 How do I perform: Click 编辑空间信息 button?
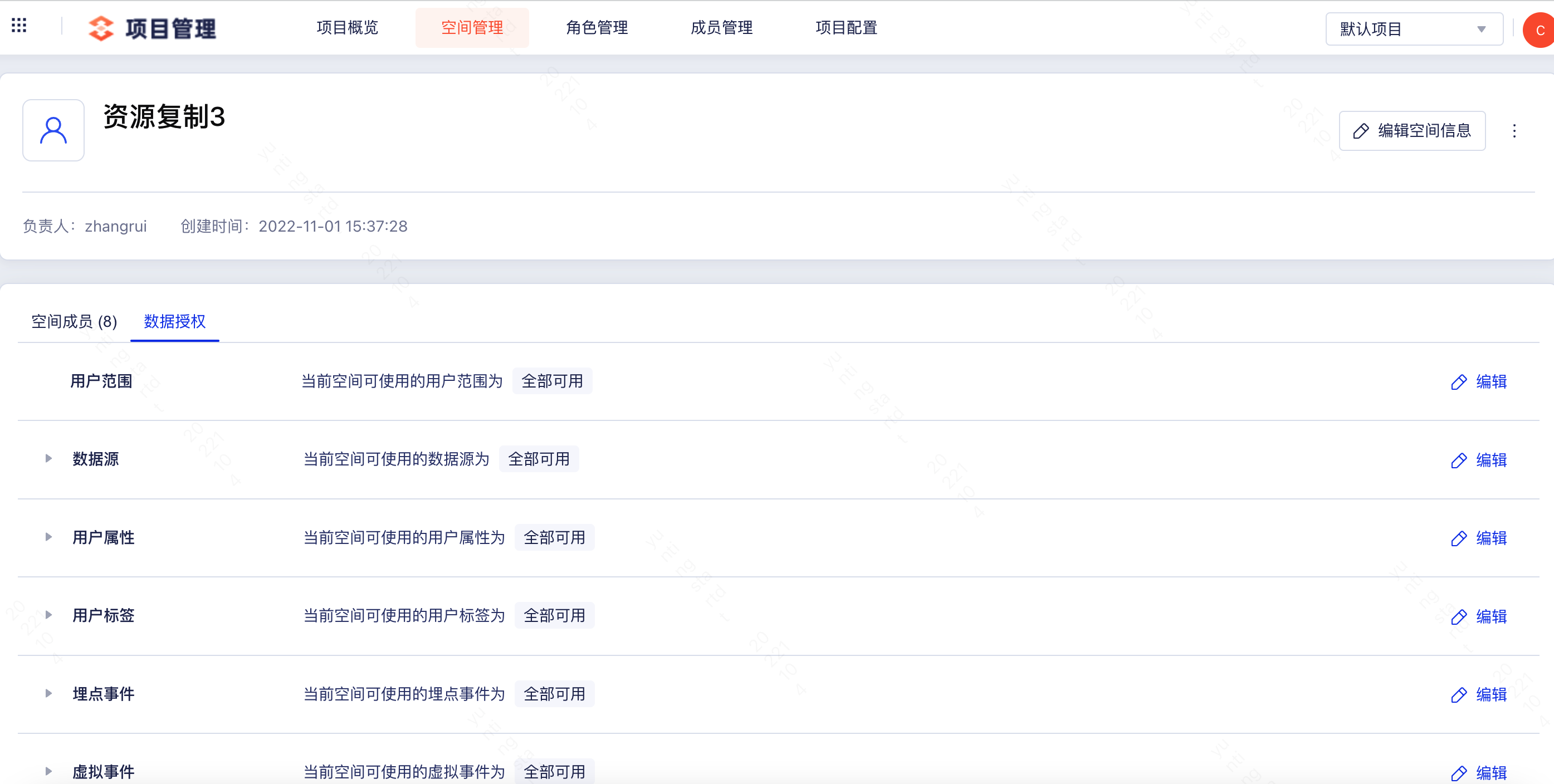click(1411, 131)
